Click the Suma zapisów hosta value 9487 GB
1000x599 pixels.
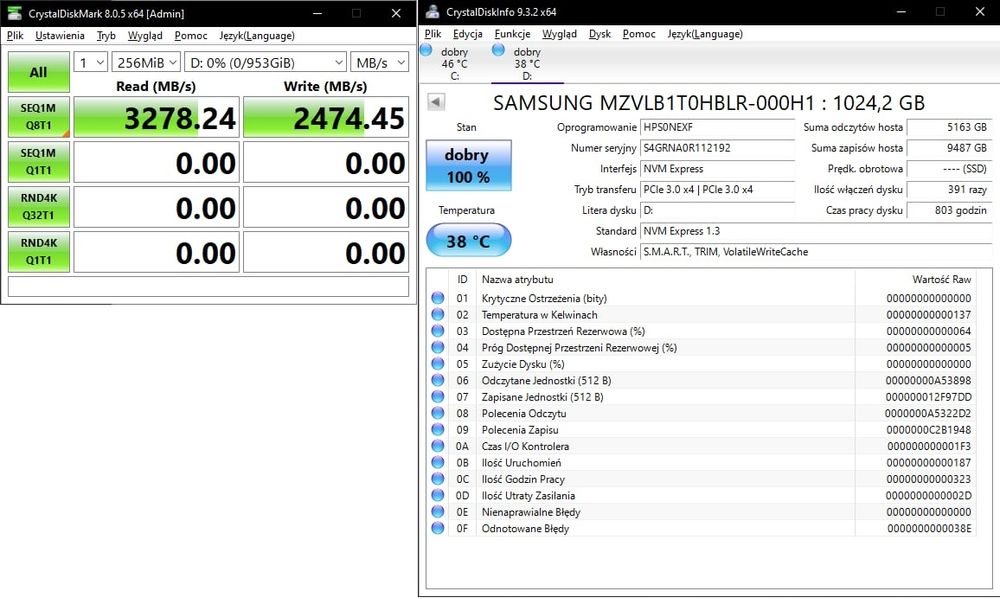950,148
